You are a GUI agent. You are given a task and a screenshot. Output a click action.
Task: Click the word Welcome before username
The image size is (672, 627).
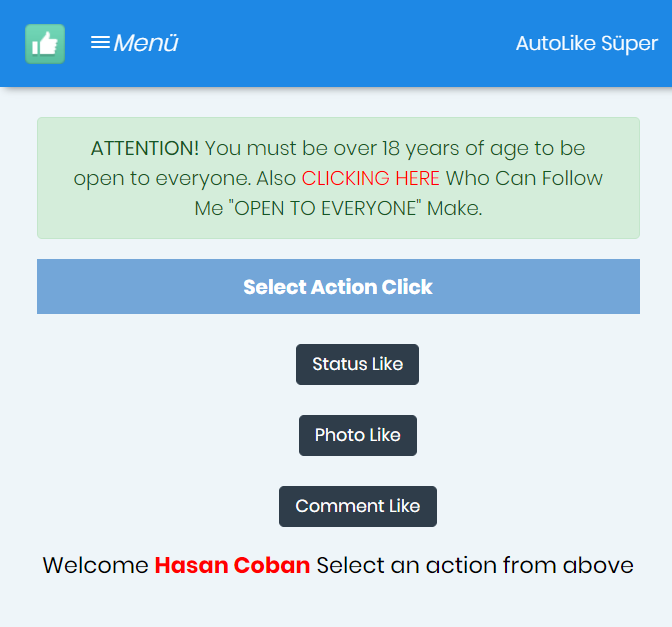tap(96, 565)
